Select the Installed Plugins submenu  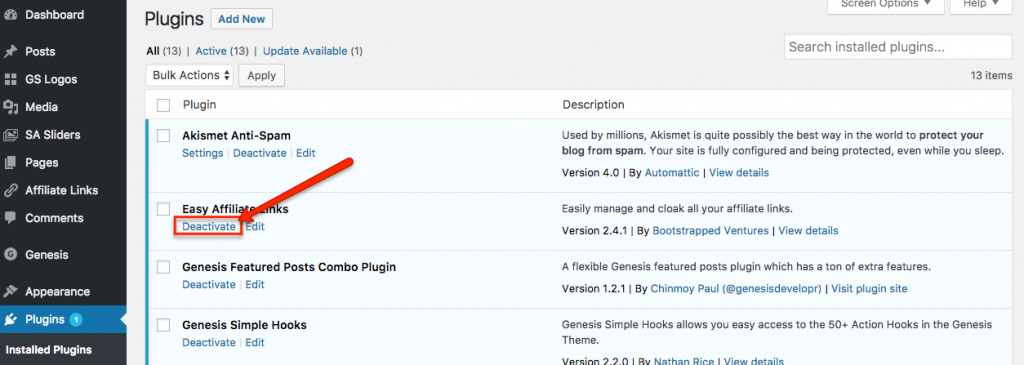coord(48,350)
